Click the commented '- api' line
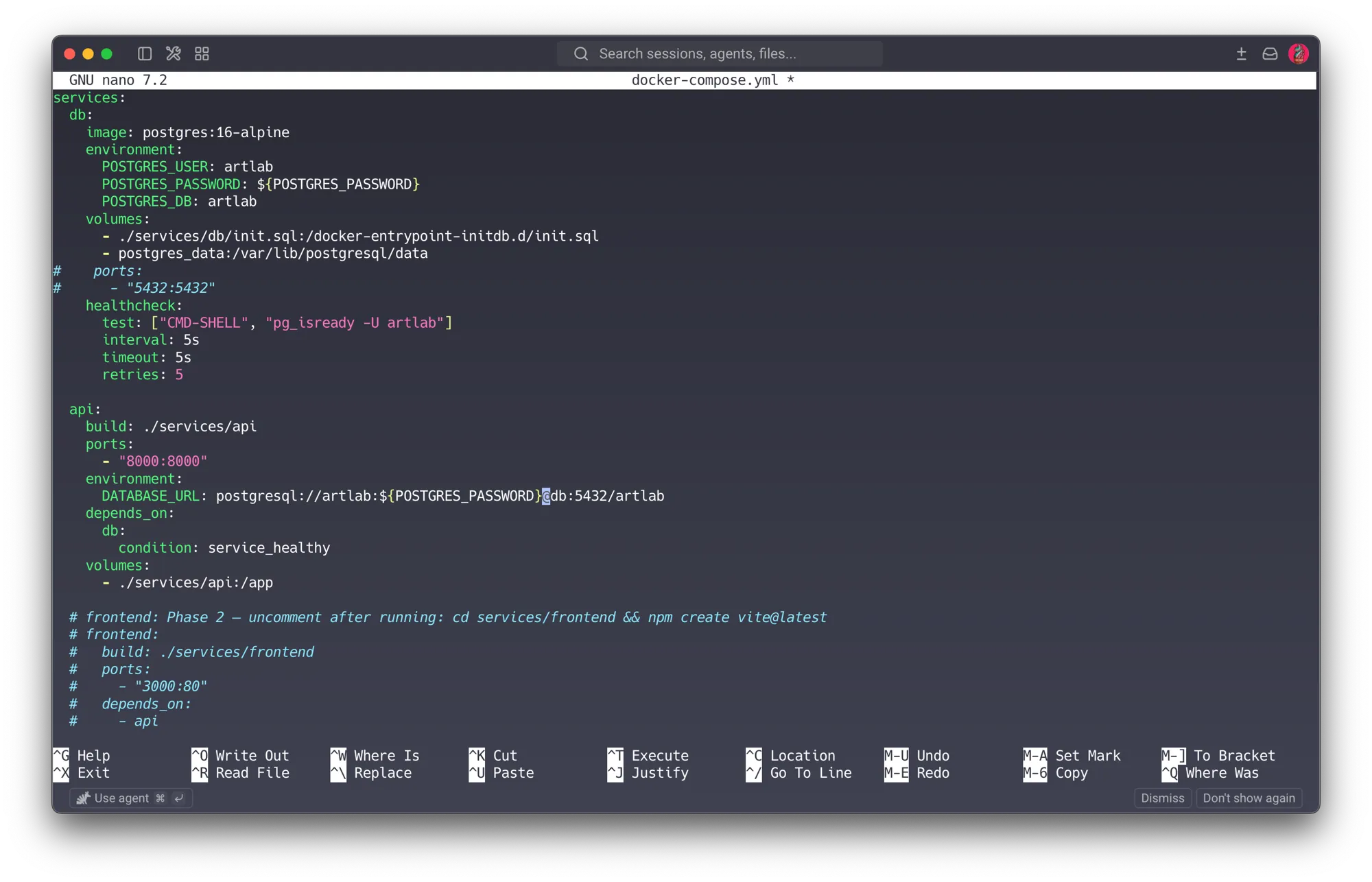 [114, 722]
